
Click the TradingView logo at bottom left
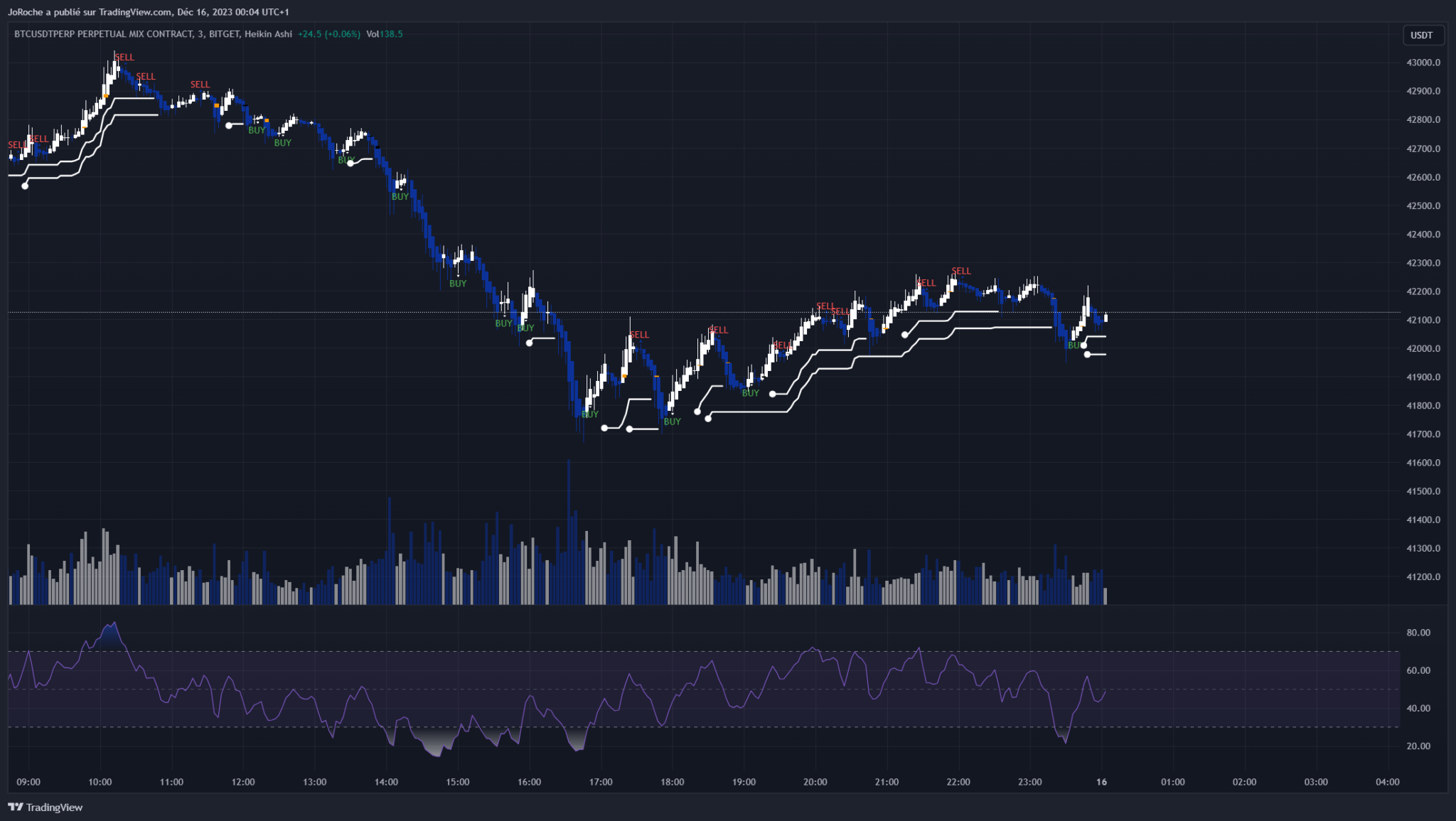(45, 807)
